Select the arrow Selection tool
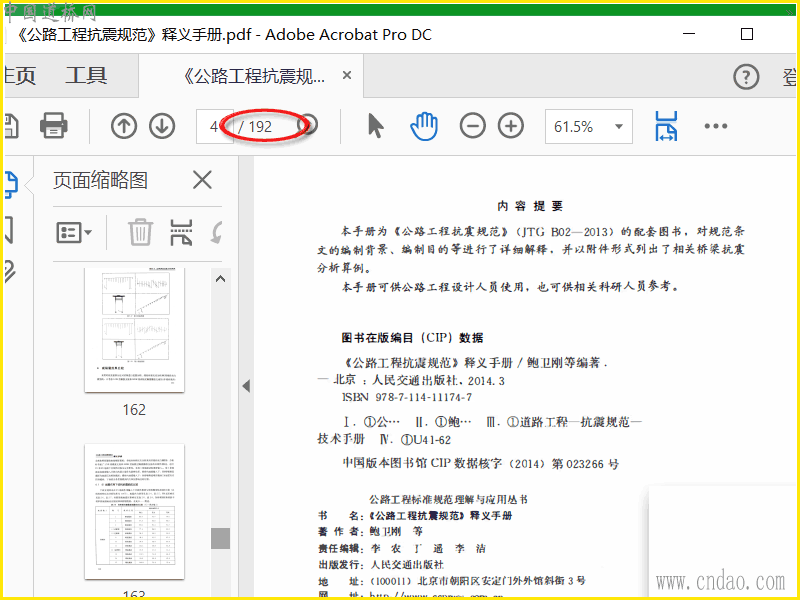This screenshot has height=600, width=800. coord(376,126)
